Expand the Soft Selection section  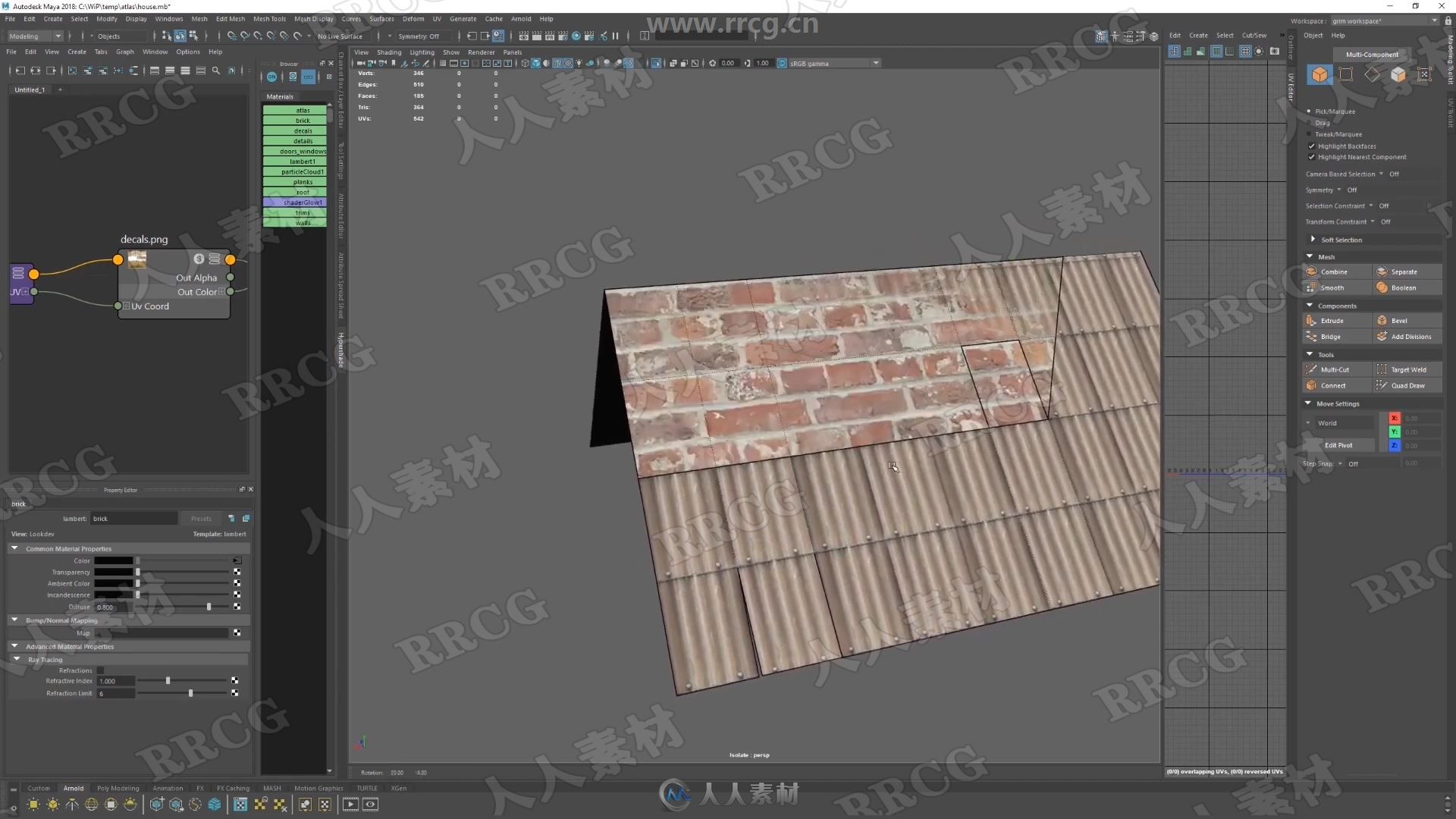(x=1311, y=239)
